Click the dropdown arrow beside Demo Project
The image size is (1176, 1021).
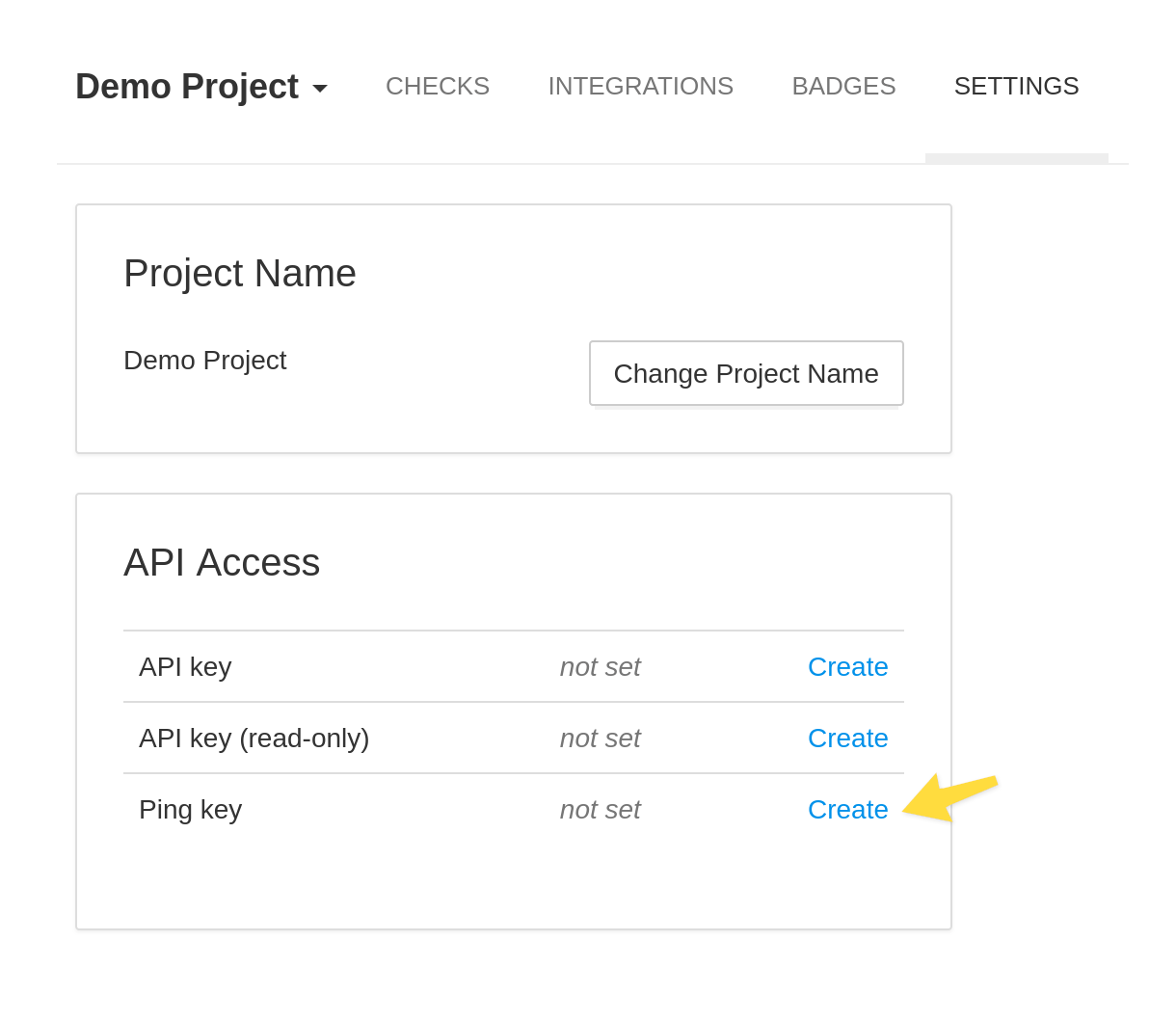321,88
